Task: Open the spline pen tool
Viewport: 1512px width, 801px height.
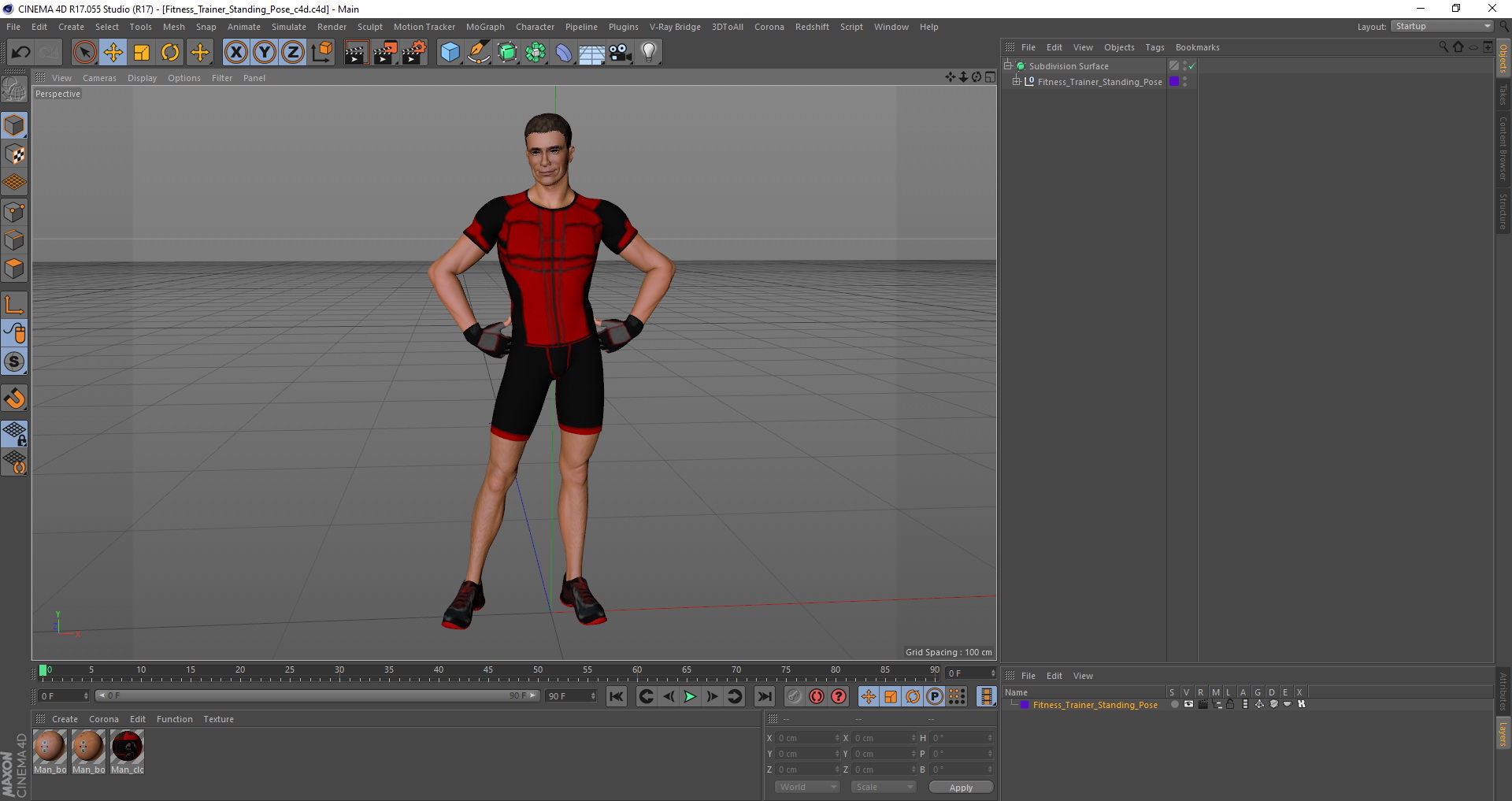Action: pyautogui.click(x=479, y=53)
